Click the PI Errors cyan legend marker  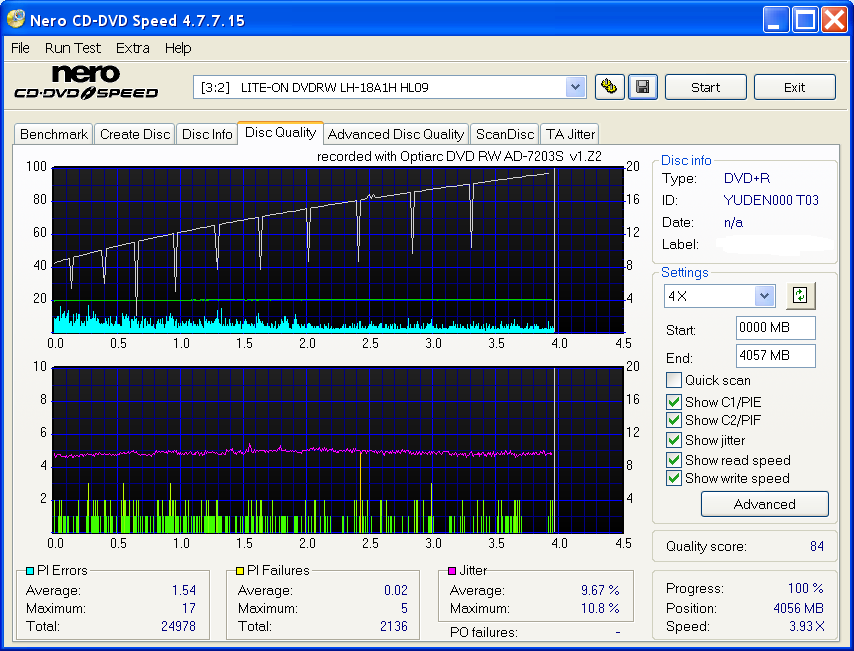coord(31,570)
